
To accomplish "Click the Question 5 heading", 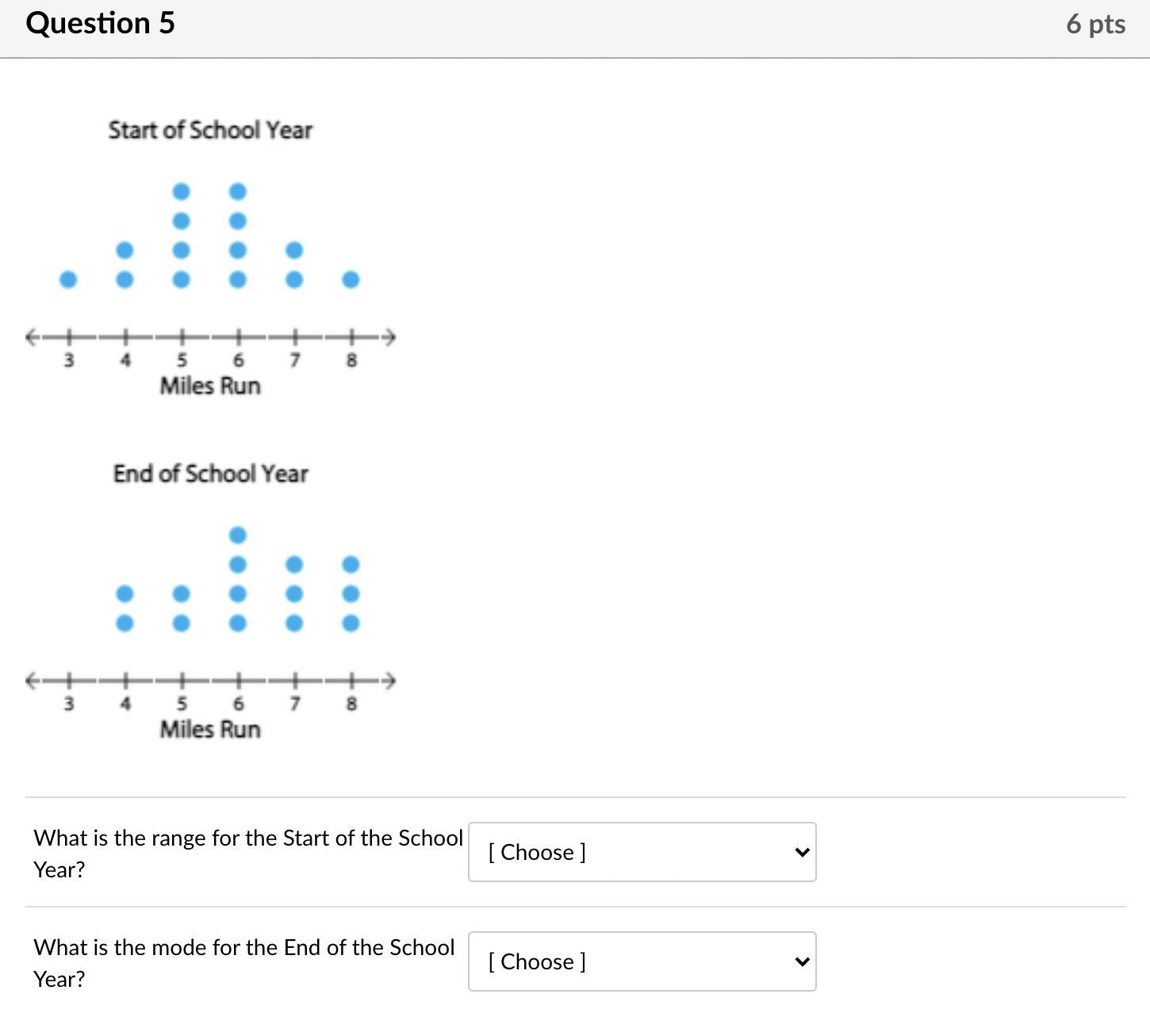I will [100, 23].
